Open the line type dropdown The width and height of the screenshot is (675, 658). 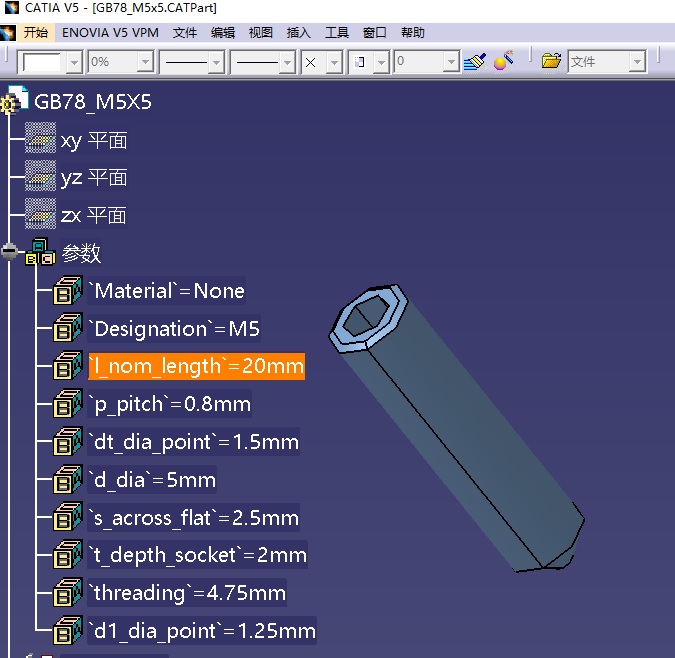288,62
